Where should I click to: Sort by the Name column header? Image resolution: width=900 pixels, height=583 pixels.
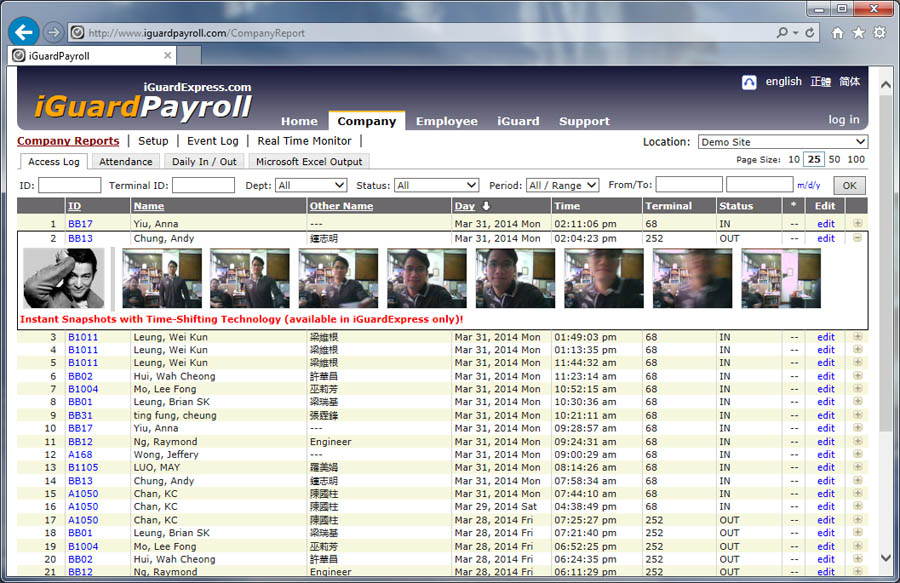coord(149,206)
